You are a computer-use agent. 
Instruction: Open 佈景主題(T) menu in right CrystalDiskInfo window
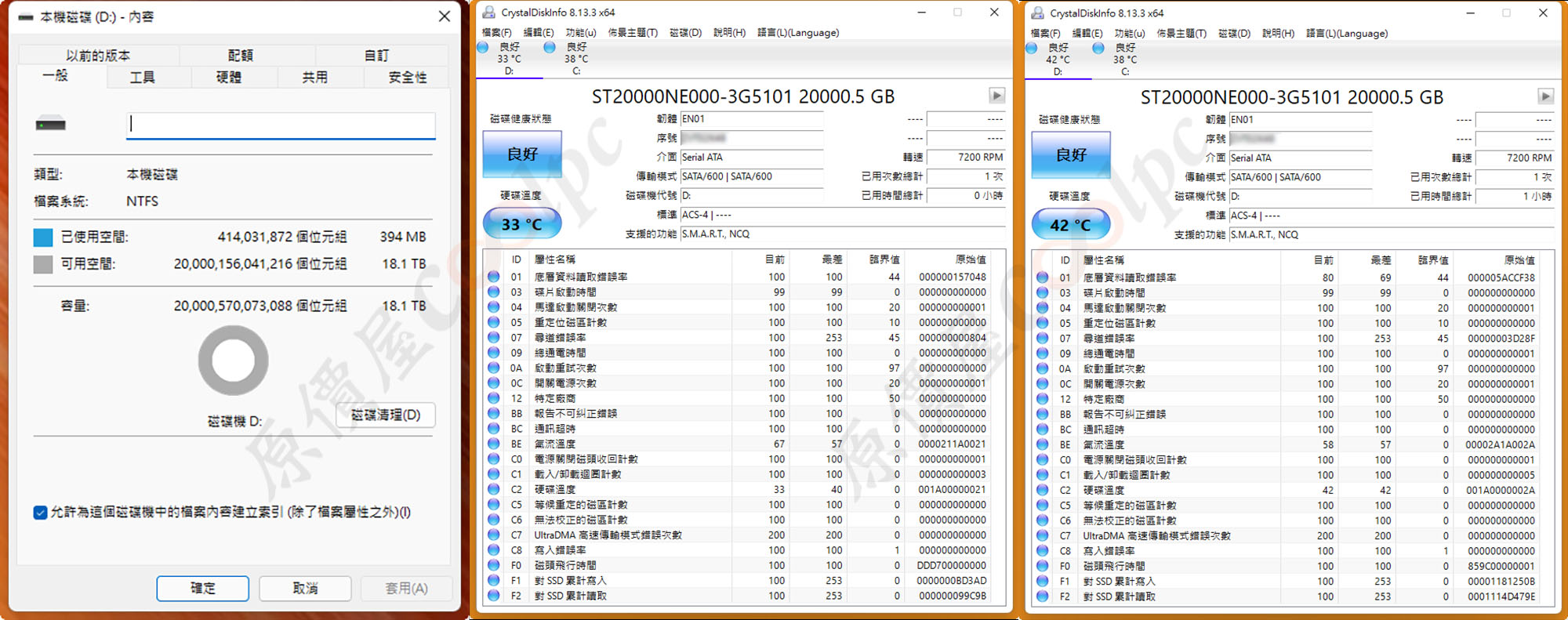(x=1181, y=34)
